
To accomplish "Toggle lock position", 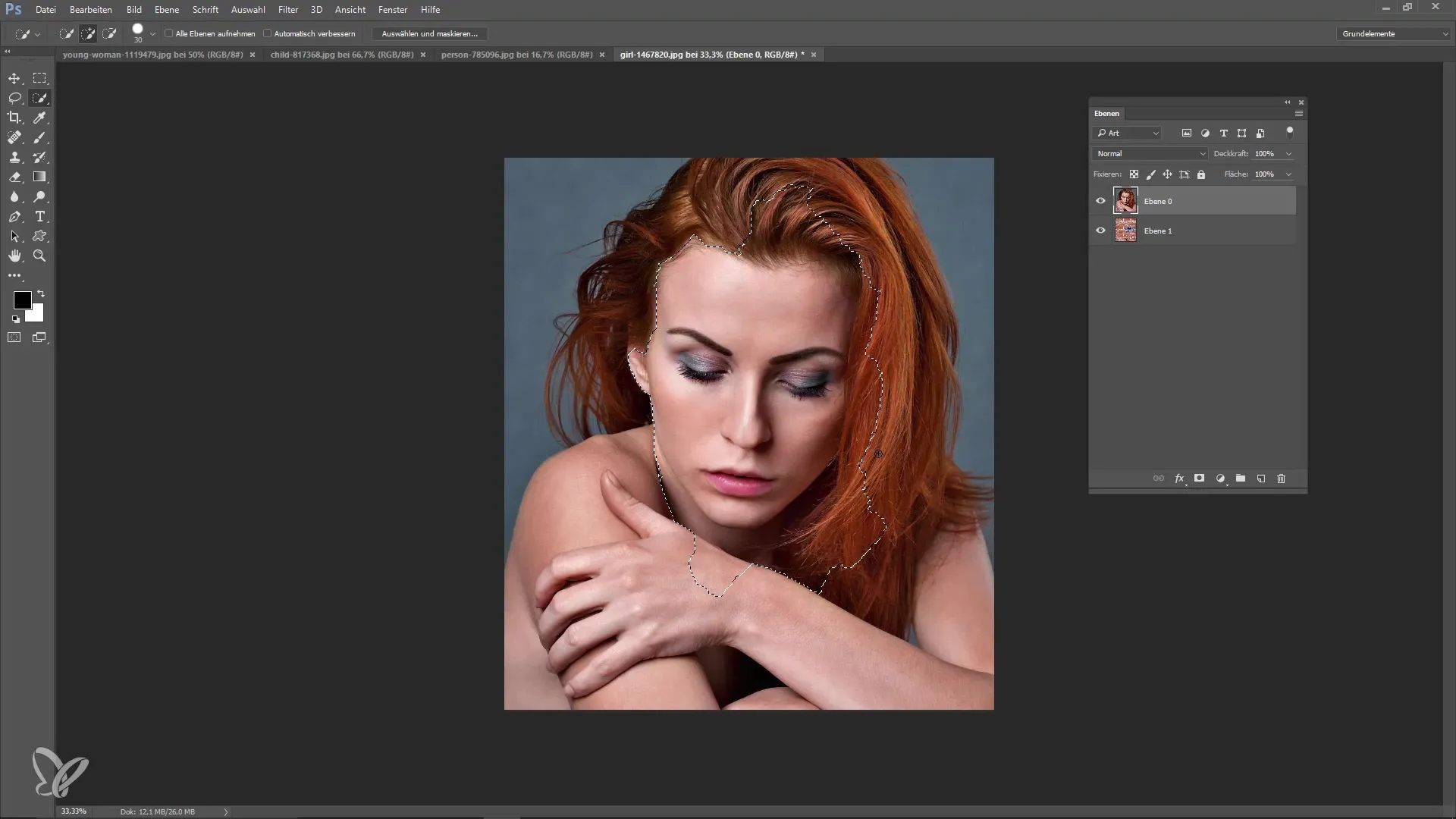I will [x=1167, y=174].
